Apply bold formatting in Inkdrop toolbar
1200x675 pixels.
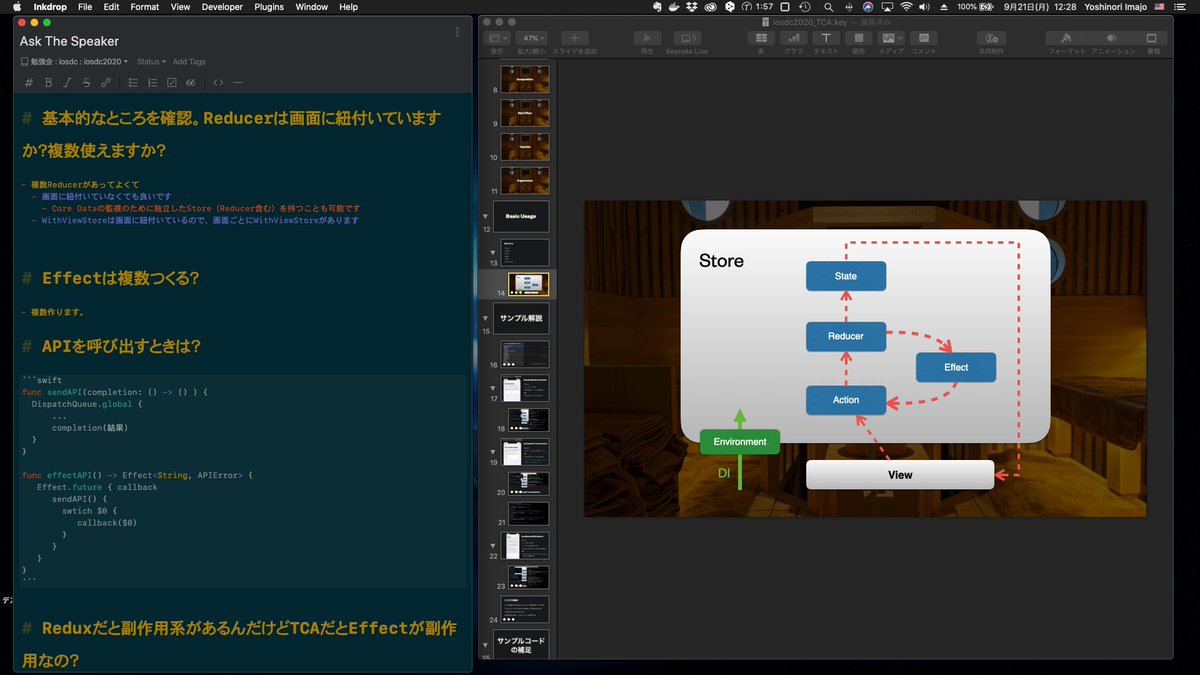coord(48,82)
